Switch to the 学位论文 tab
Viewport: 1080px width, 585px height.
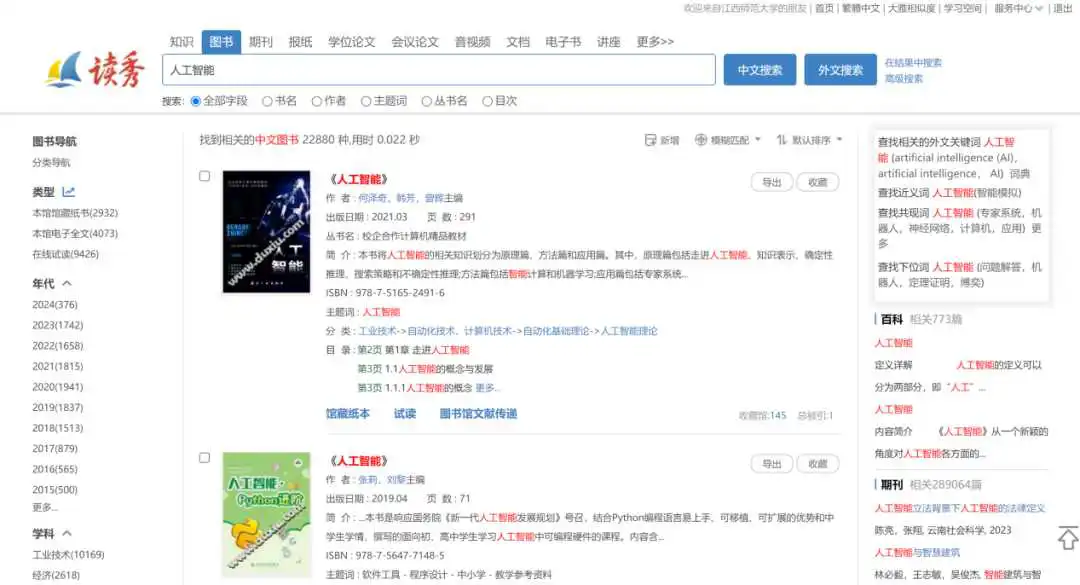(x=351, y=41)
